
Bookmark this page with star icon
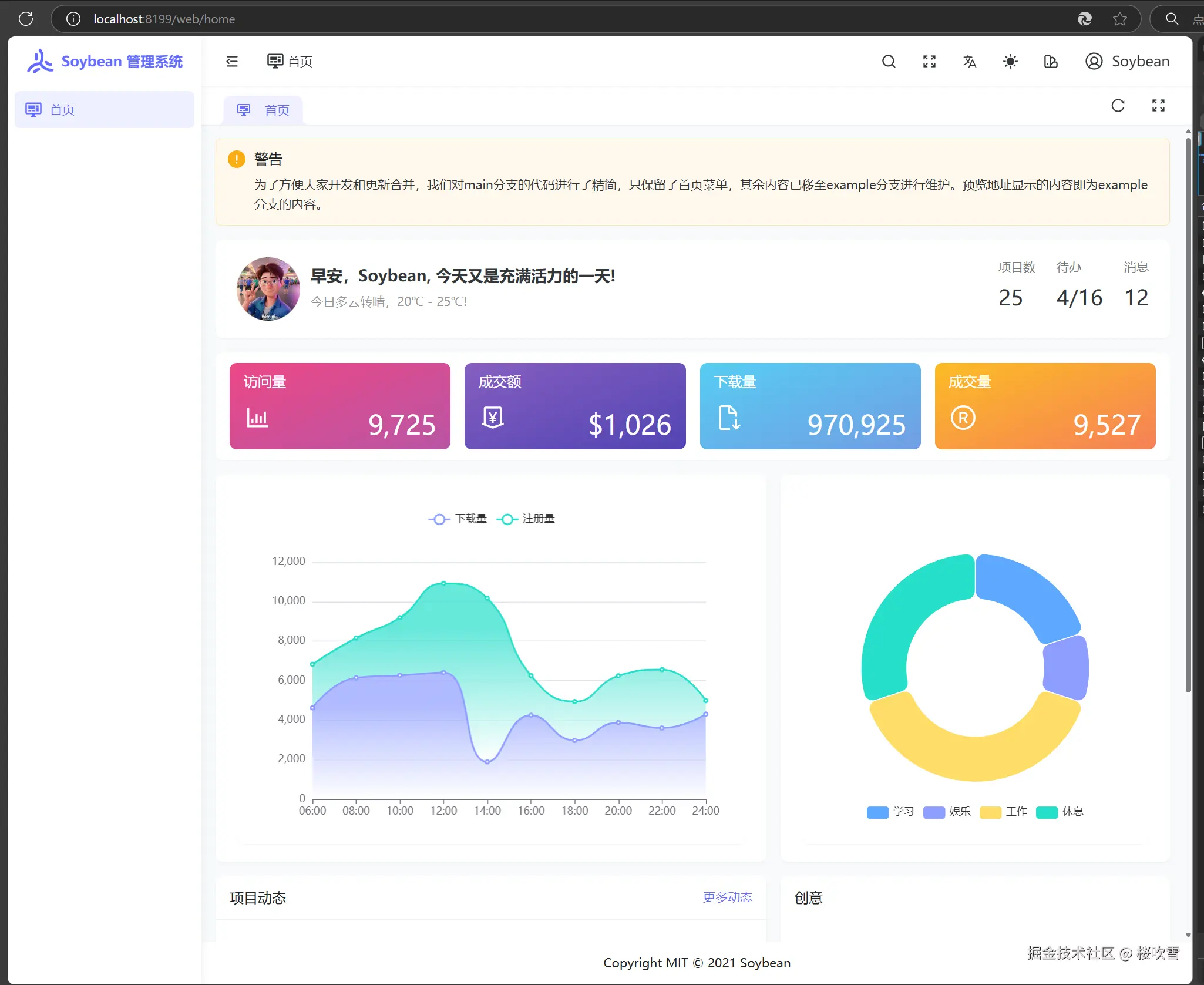point(1119,19)
